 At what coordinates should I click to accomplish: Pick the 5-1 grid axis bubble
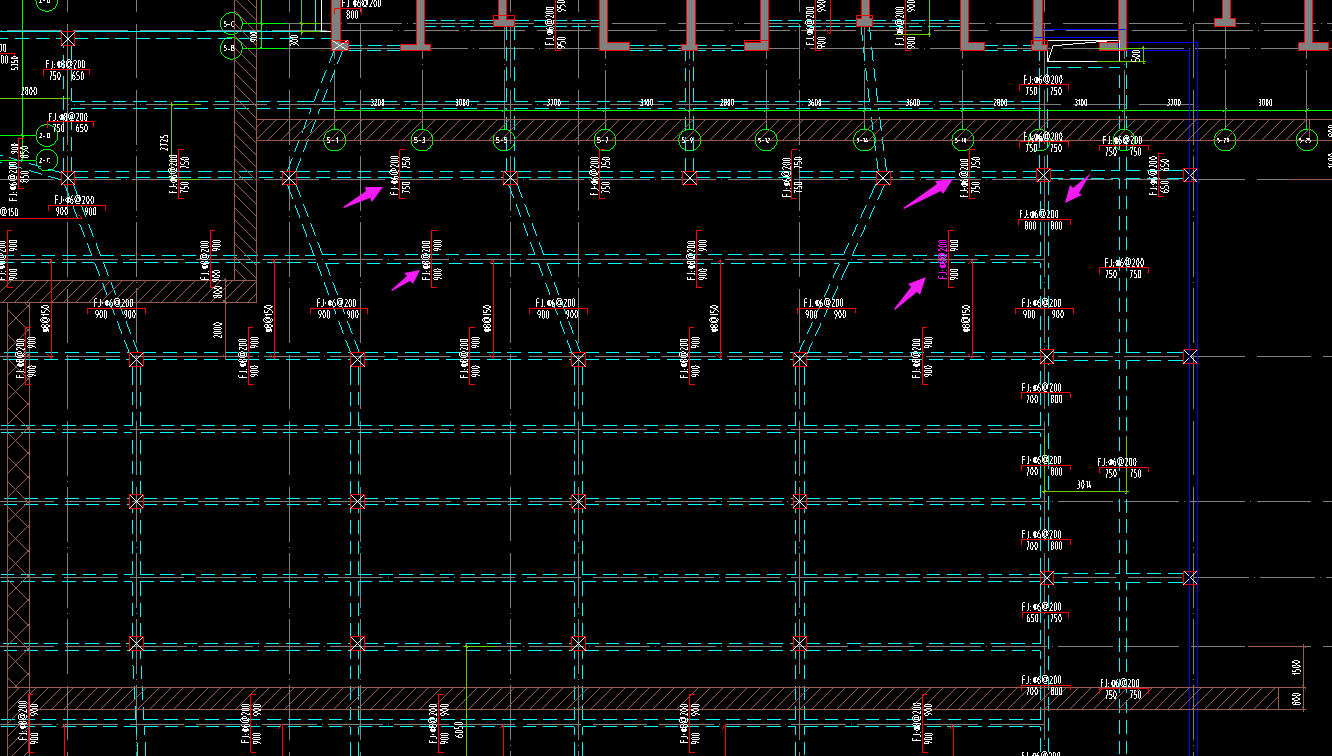point(335,140)
